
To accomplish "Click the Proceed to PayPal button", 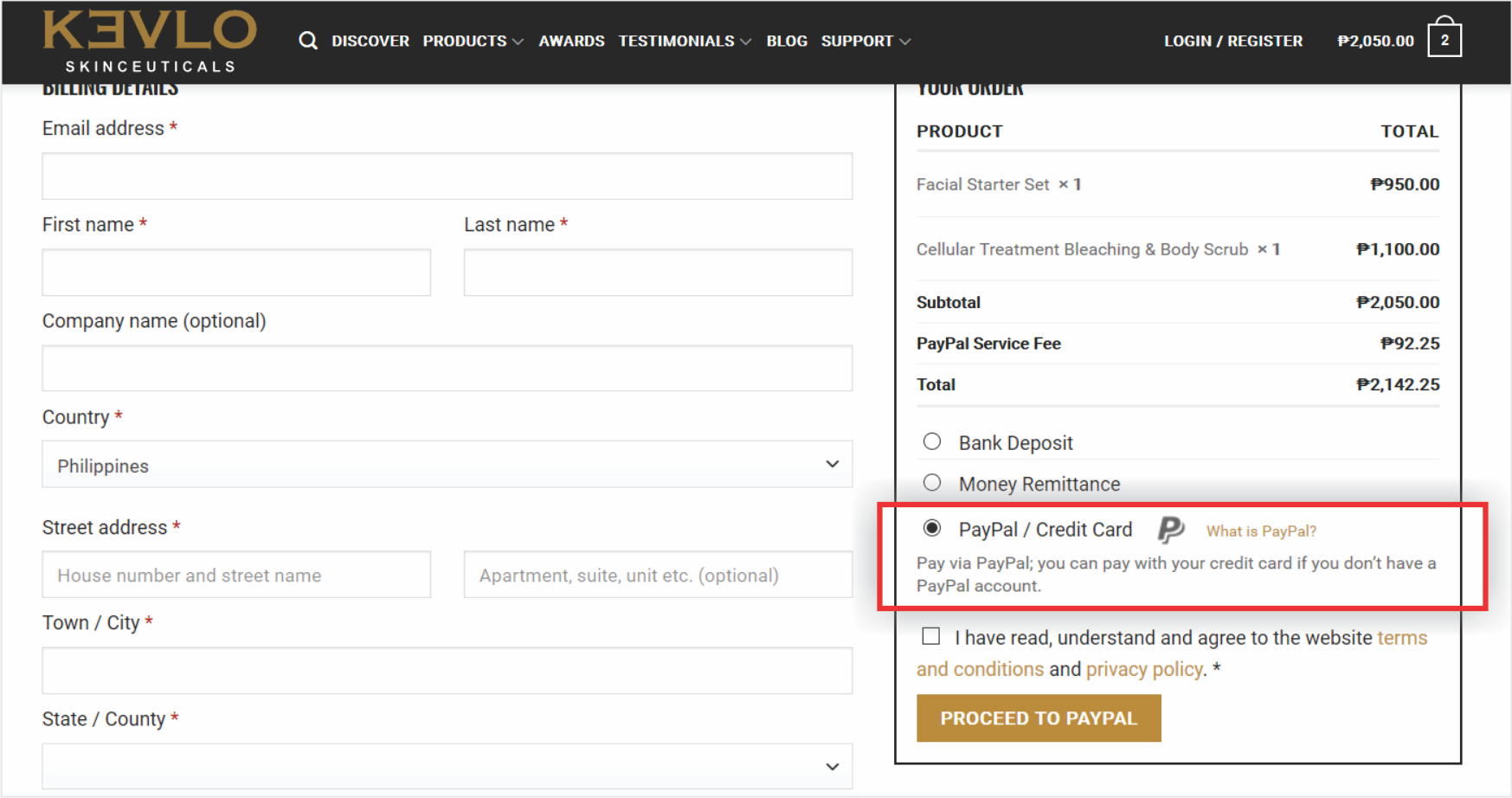I will [1038, 718].
